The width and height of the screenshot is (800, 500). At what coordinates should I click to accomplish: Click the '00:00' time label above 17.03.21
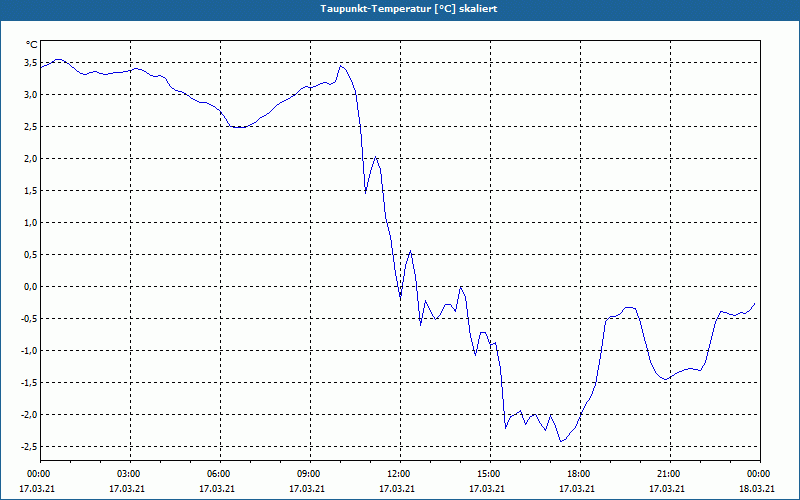(x=38, y=474)
